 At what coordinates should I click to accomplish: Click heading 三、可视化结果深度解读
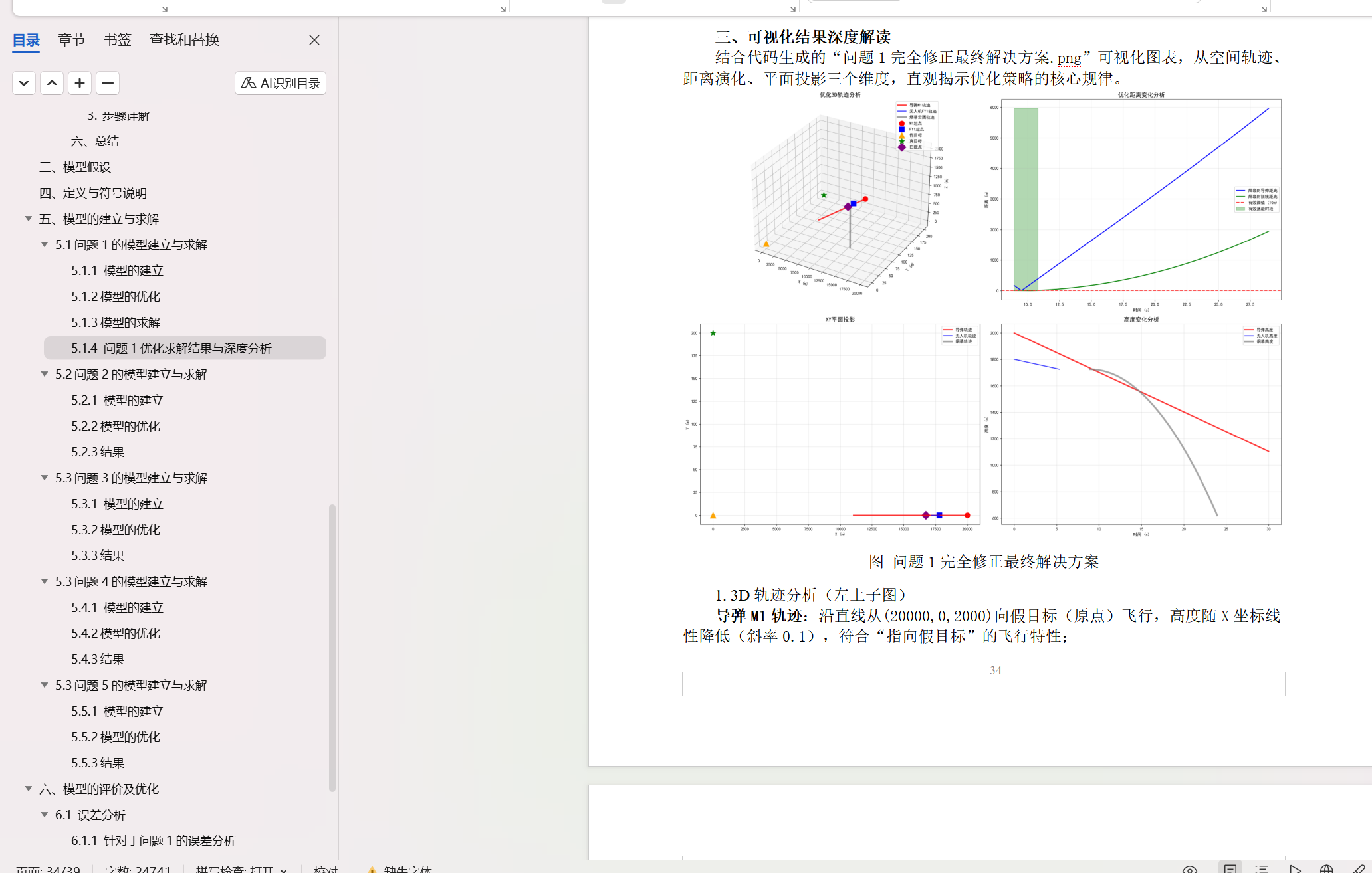[803, 37]
